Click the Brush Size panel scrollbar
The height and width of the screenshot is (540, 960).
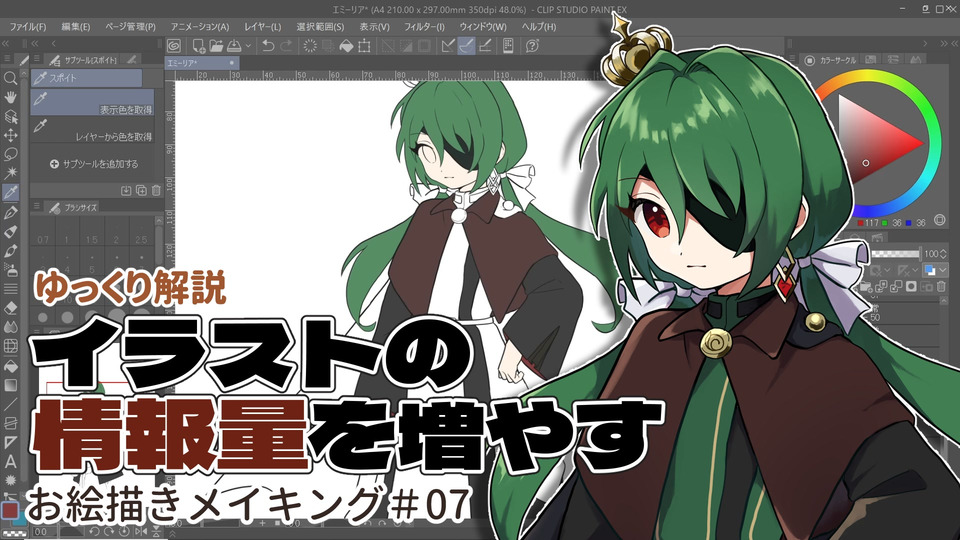(159, 245)
